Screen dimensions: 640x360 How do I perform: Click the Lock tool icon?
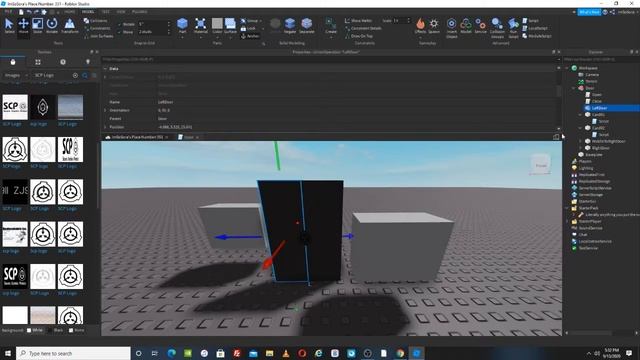pyautogui.click(x=248, y=28)
